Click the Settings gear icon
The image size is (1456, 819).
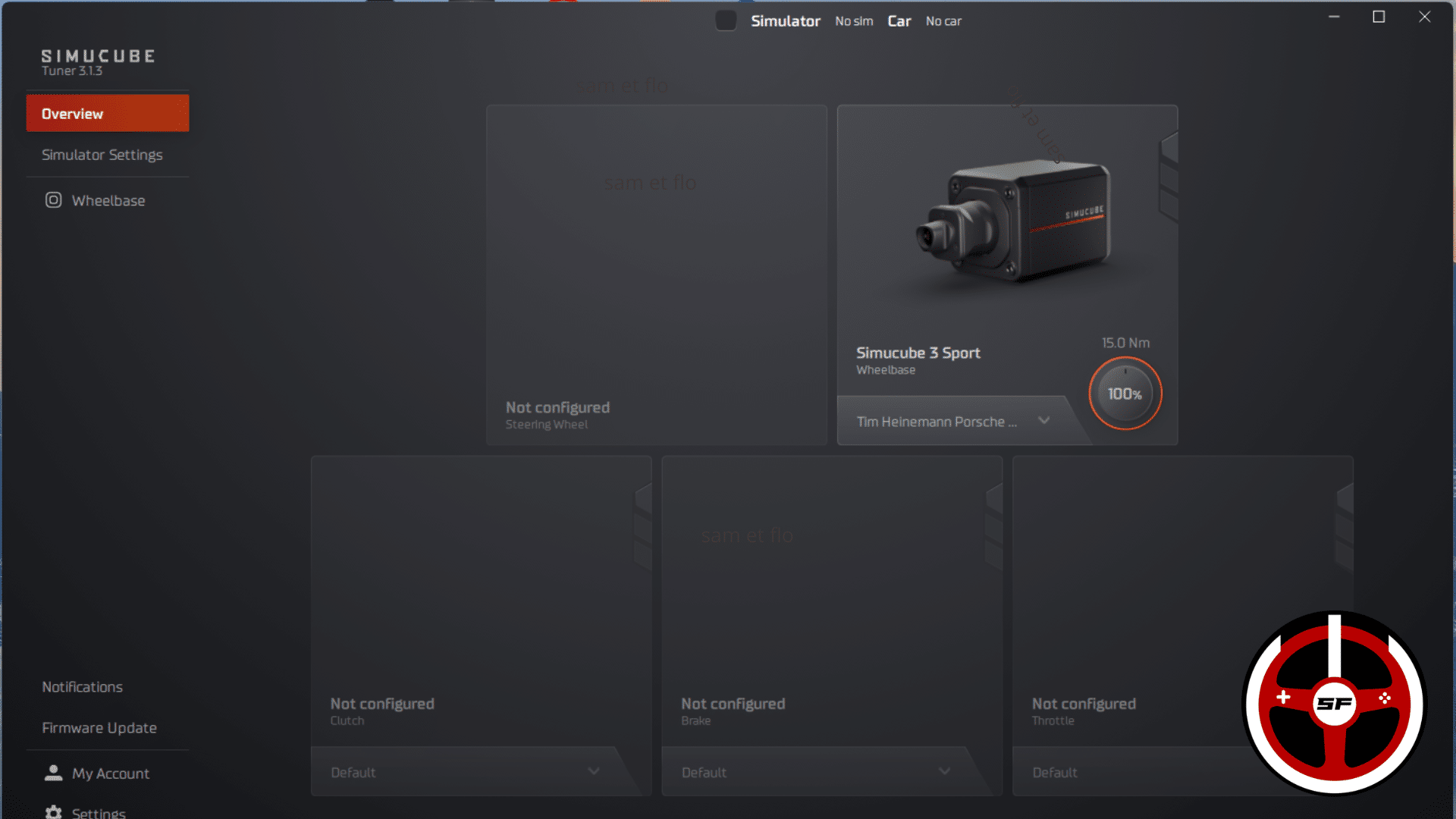coord(53,812)
